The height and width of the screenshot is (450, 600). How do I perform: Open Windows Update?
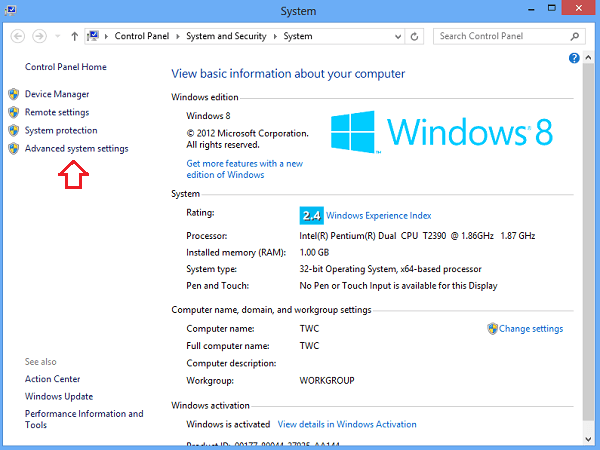(x=59, y=396)
